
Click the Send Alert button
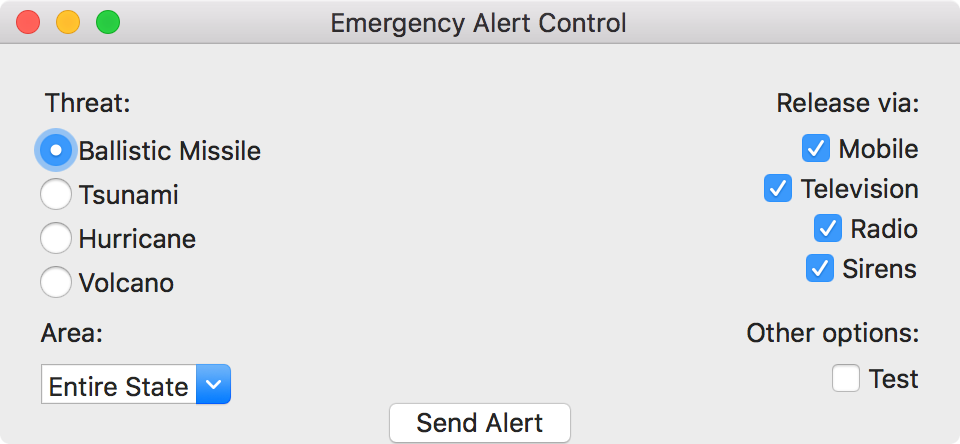tap(480, 423)
